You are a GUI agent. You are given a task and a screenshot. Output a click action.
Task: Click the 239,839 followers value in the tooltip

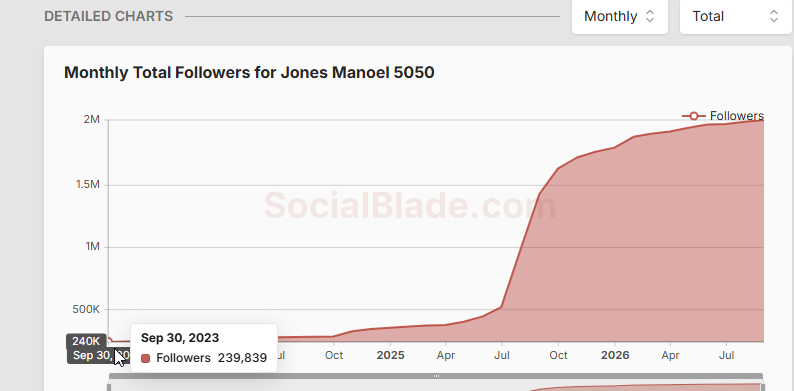click(242, 358)
